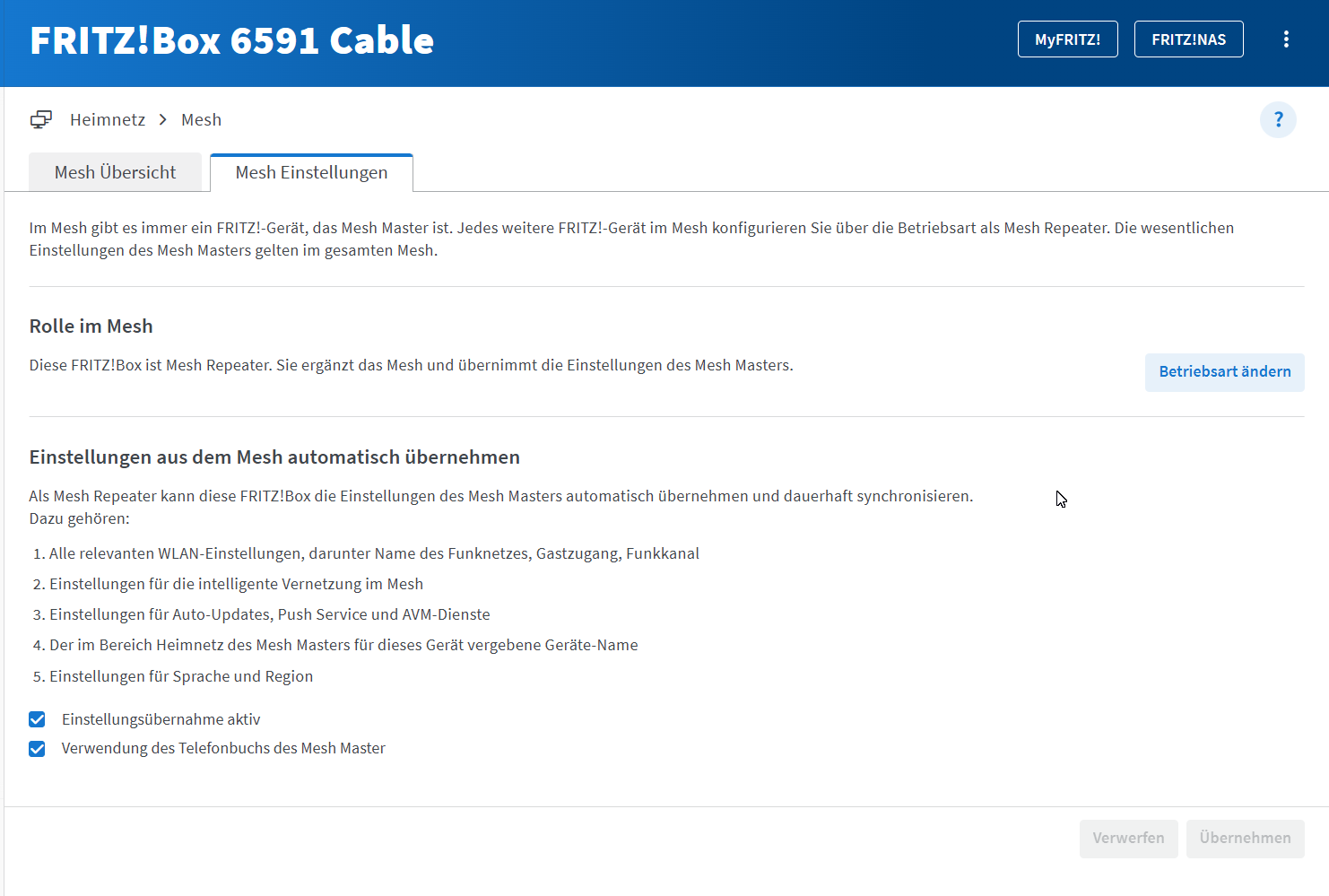Click the intro paragraph starting Im Mesh gibt es
This screenshot has width=1329, height=896.
631,239
